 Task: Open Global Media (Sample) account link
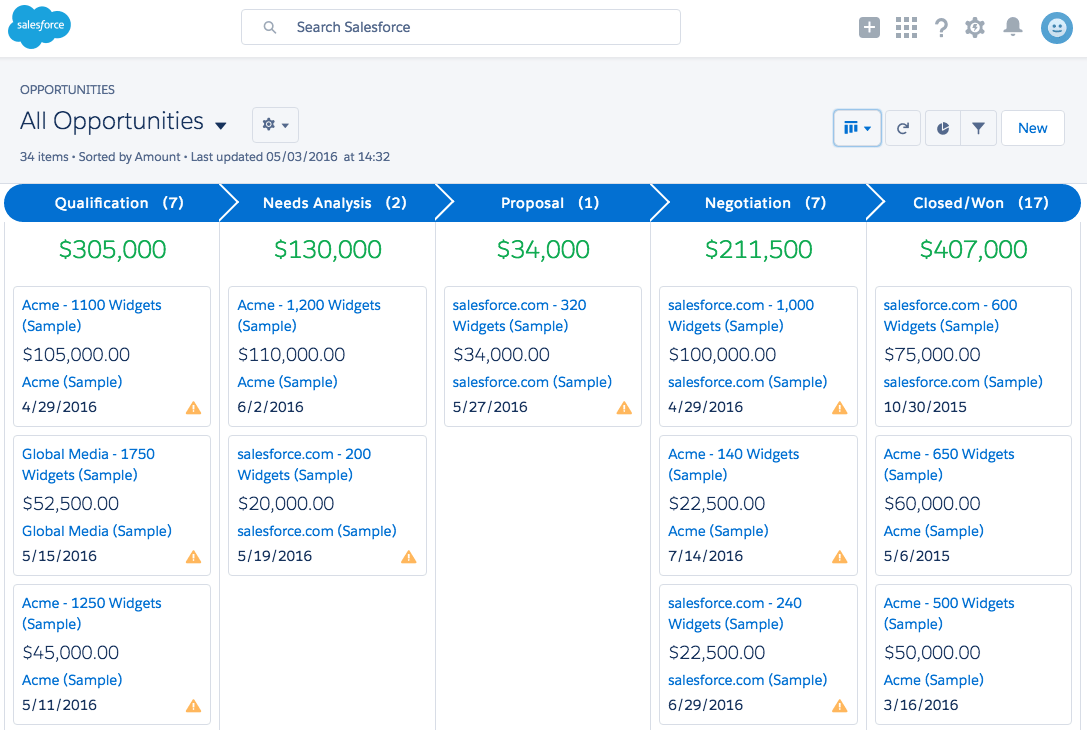tap(96, 531)
